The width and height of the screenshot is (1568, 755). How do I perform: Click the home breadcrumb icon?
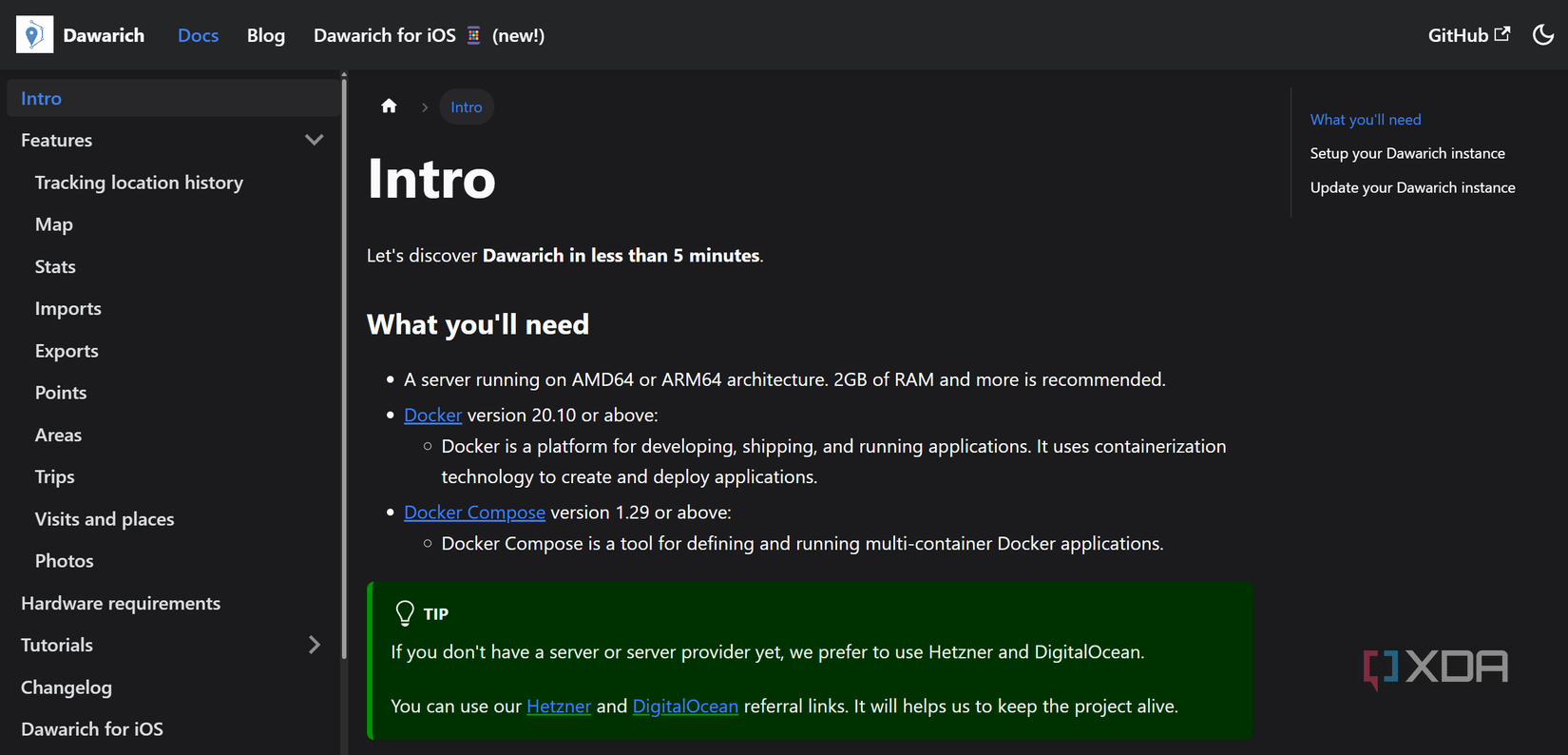389,106
